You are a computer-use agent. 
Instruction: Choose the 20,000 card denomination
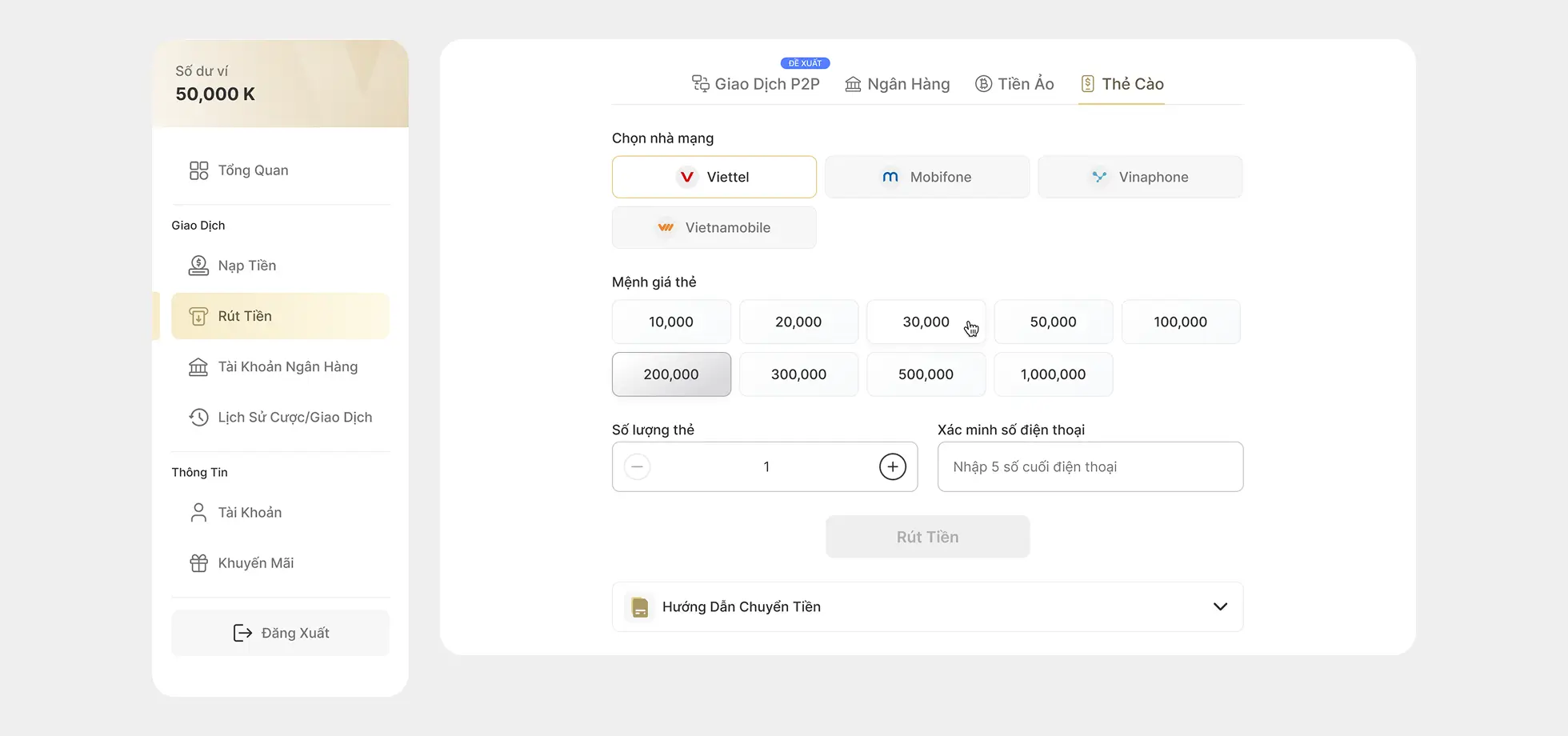(x=798, y=322)
